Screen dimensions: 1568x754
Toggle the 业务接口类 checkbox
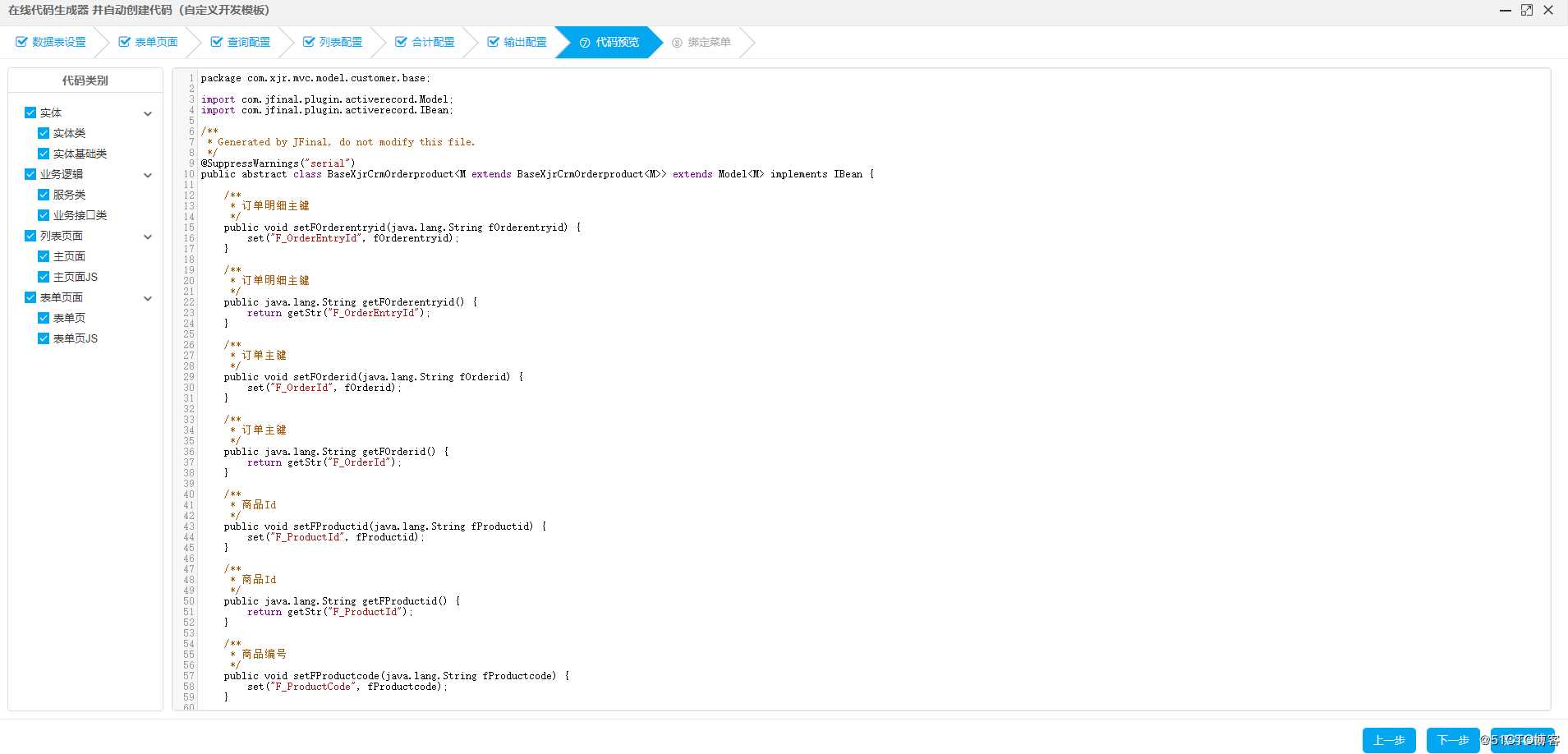44,215
